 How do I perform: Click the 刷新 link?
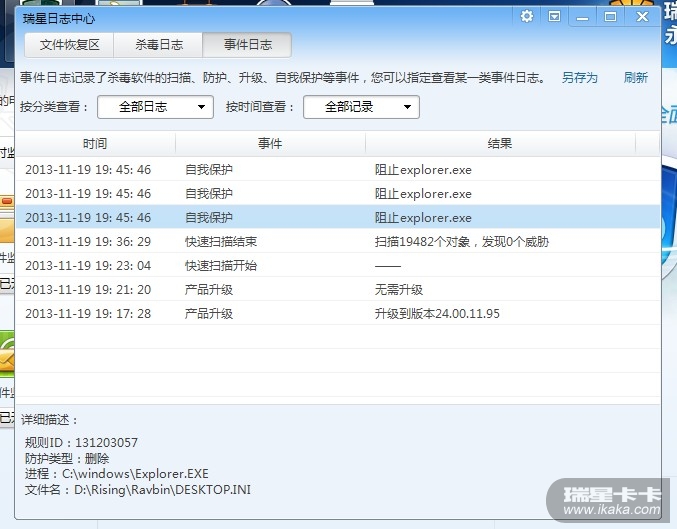click(x=636, y=78)
